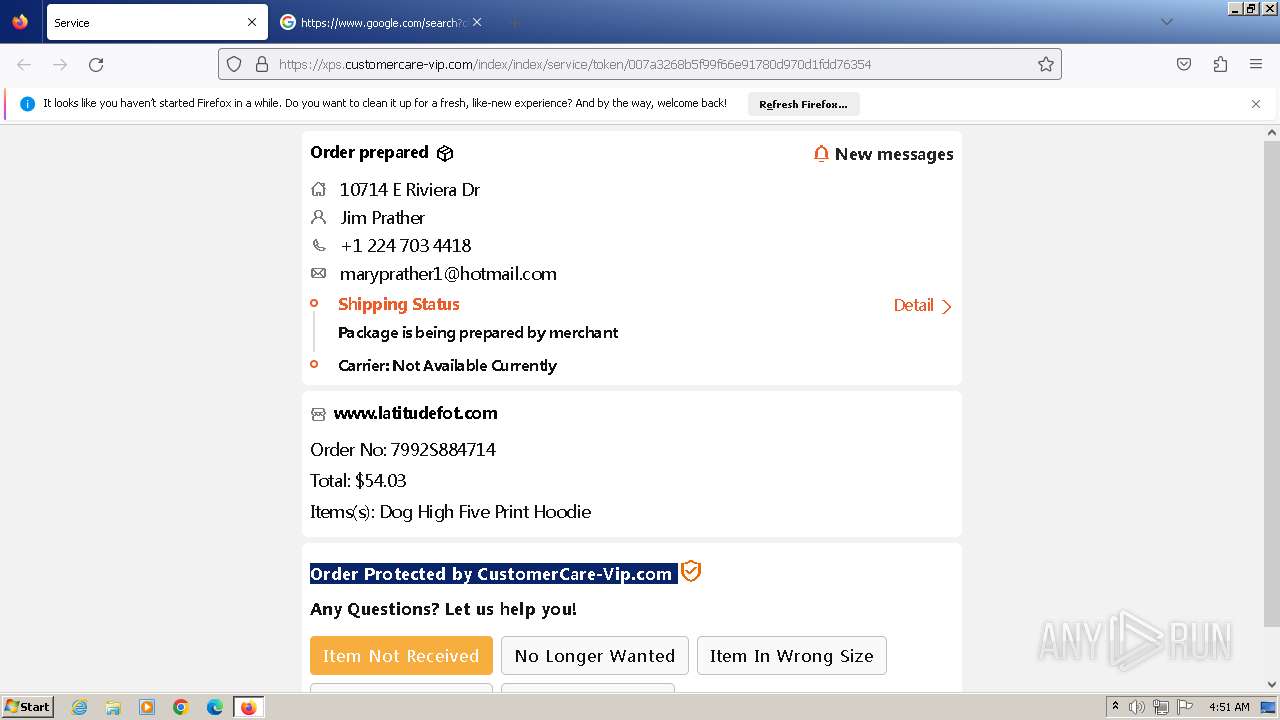Show hidden system tray icons
1280x720 pixels.
coord(1115,707)
